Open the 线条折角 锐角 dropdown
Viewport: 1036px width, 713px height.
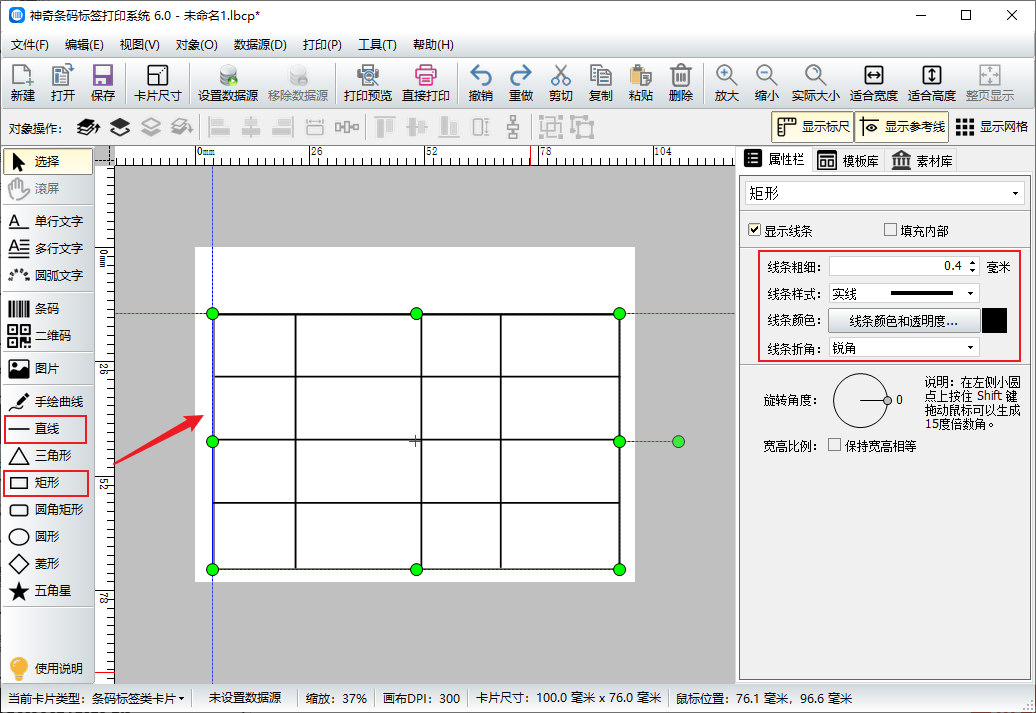point(904,348)
